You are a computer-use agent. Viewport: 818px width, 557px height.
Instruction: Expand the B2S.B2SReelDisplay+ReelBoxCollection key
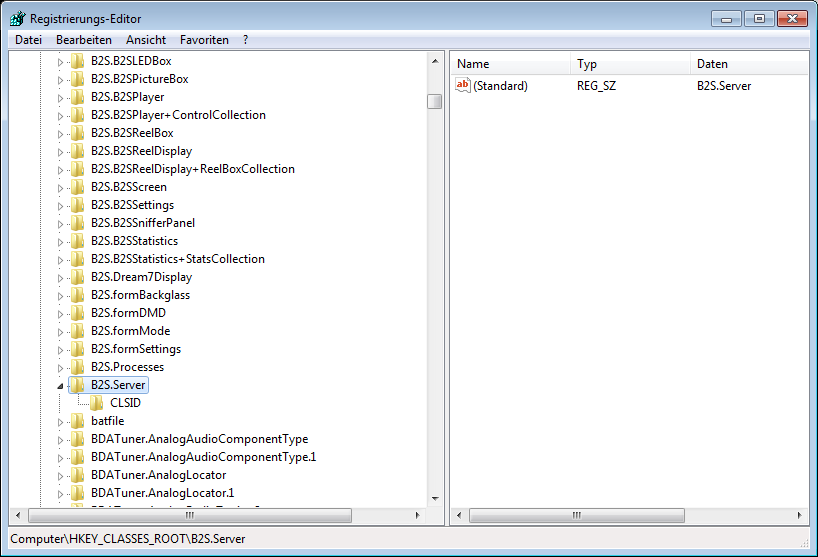pos(60,170)
